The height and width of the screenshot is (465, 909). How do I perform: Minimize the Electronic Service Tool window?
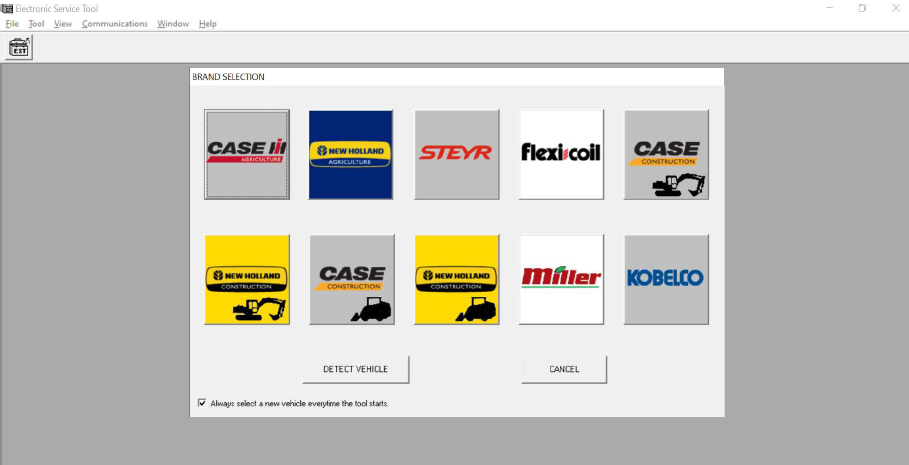tap(830, 8)
